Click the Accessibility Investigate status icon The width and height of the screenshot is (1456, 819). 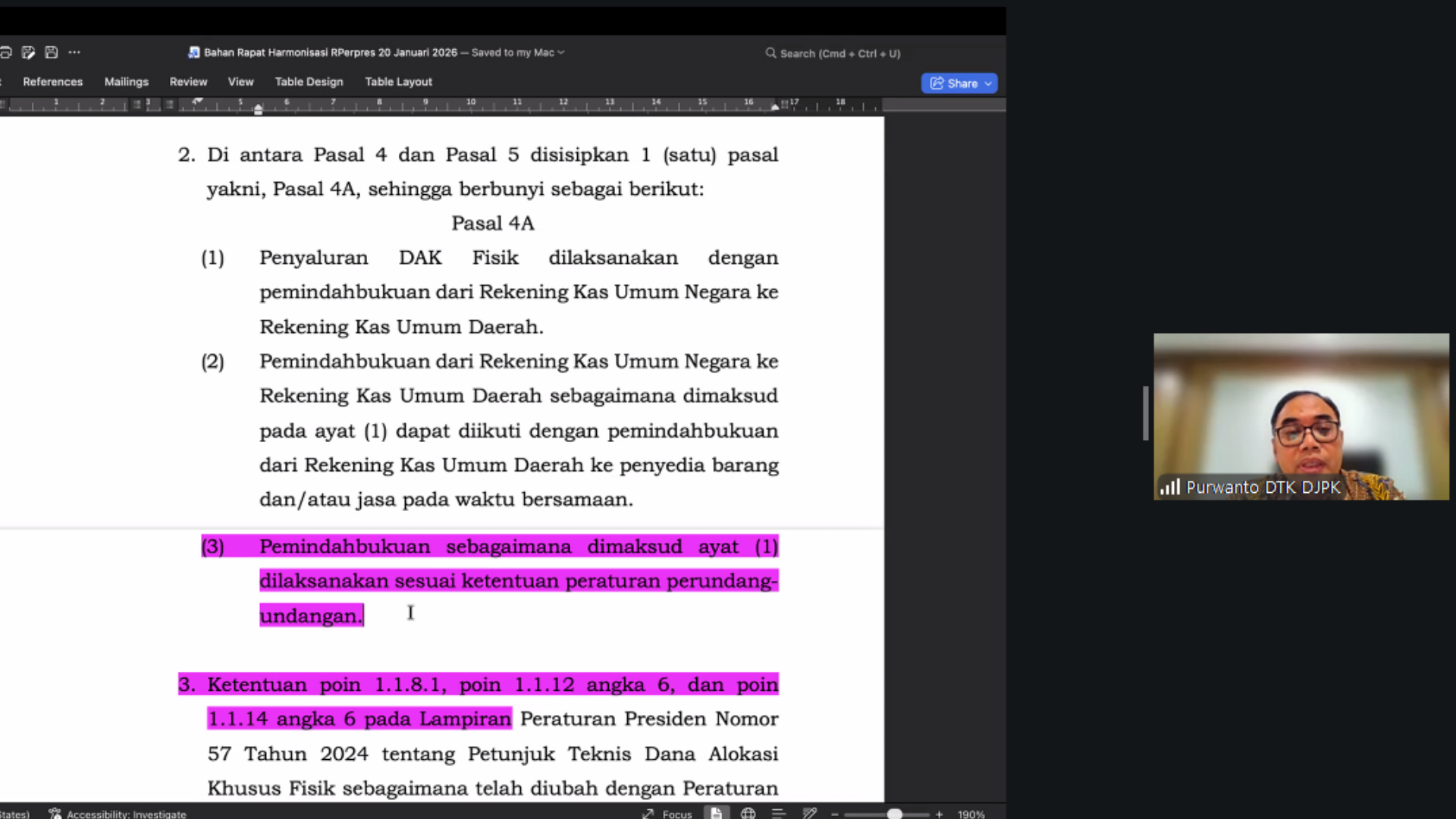[55, 814]
